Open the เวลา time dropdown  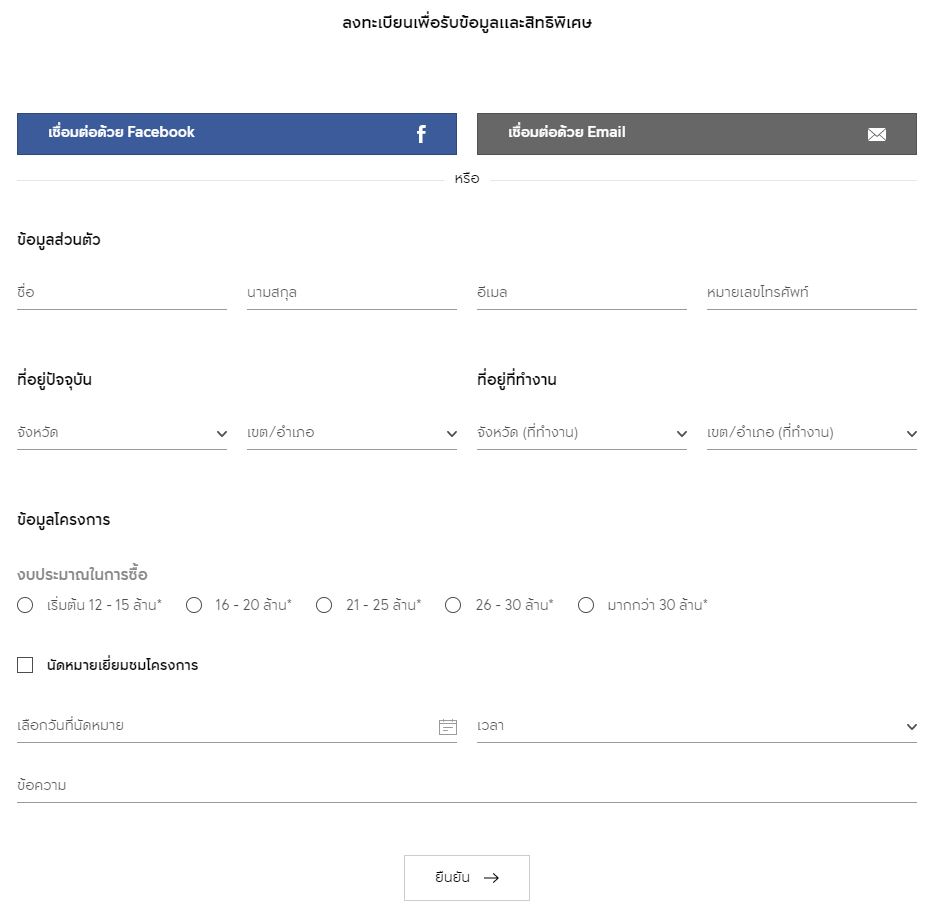697,726
